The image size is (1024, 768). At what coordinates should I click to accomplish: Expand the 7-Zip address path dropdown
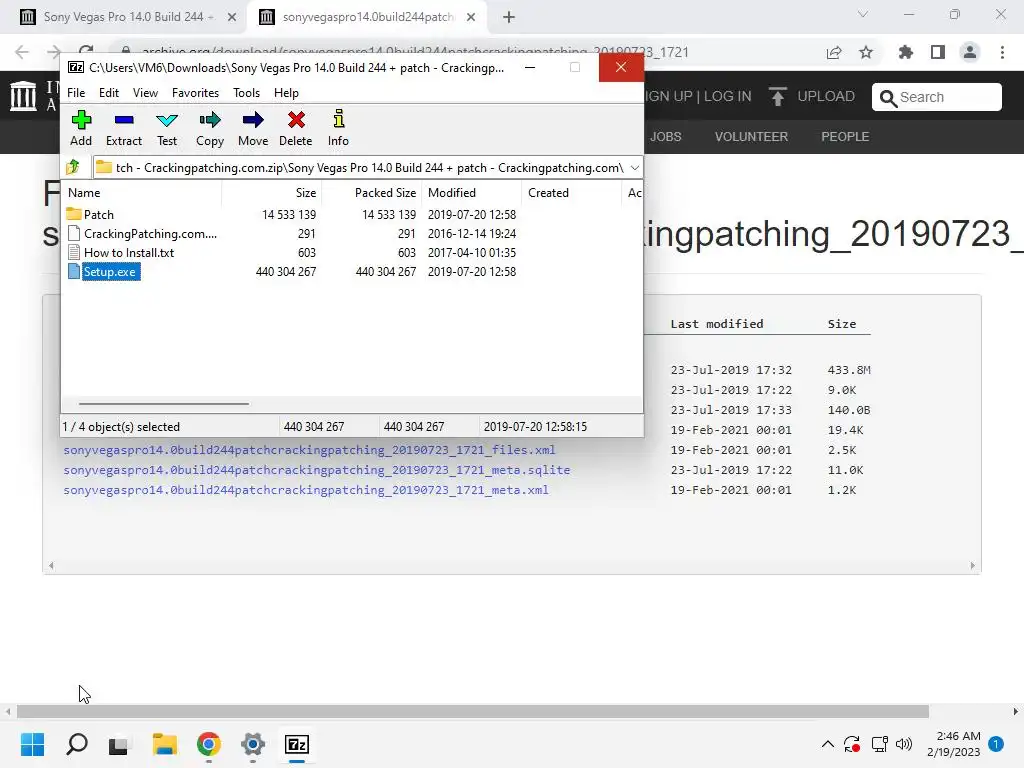tap(635, 168)
